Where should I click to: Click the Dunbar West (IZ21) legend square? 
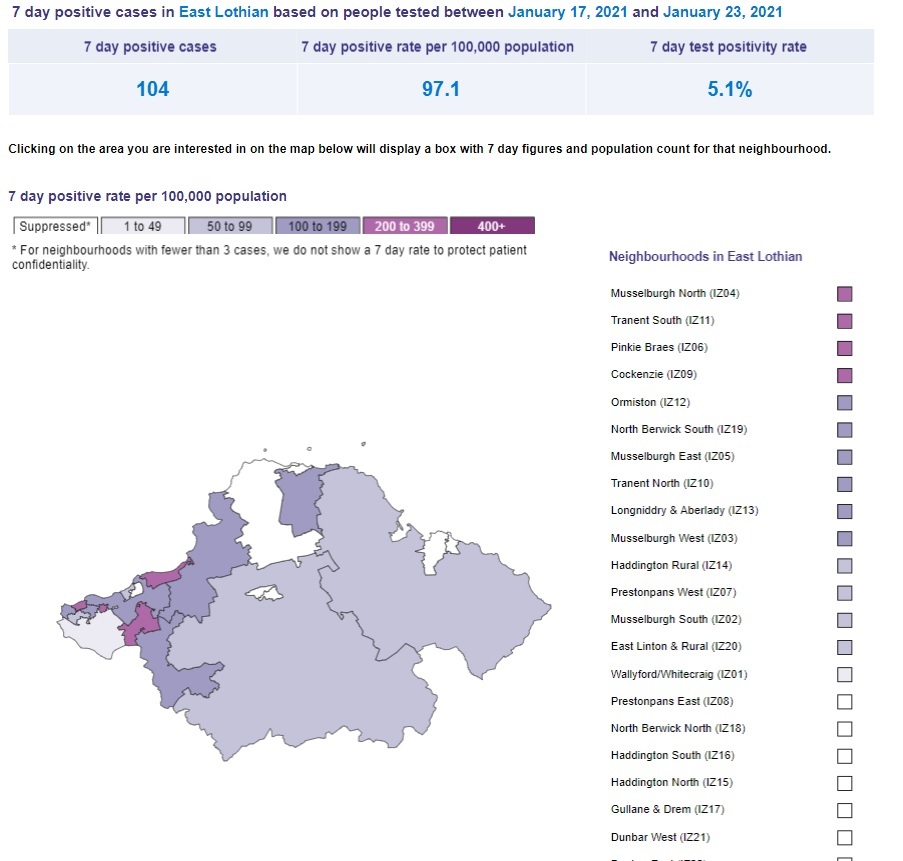844,837
